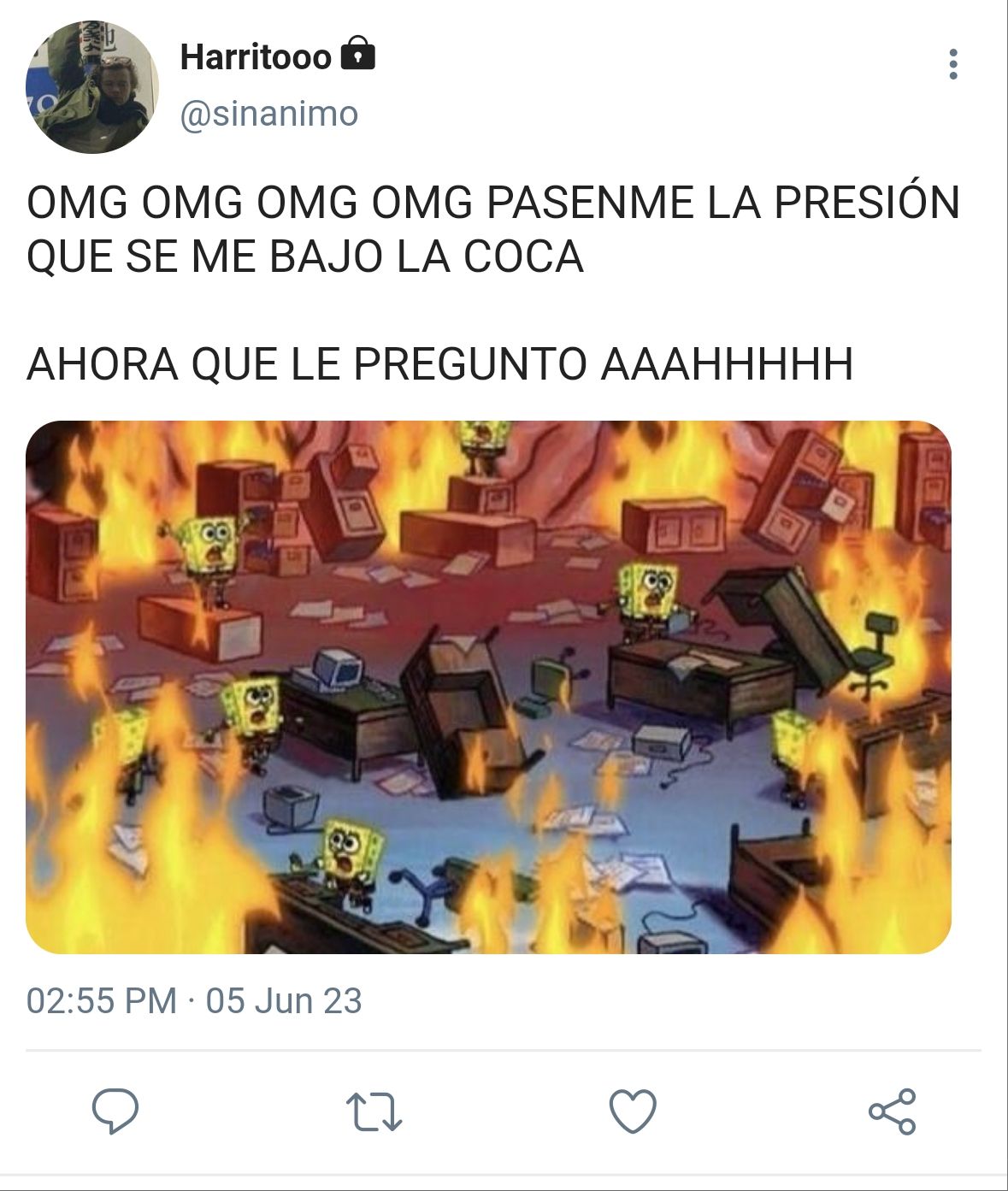Click the QUE SE ME BAJO LA COCA line
1008x1191 pixels.
305,256
